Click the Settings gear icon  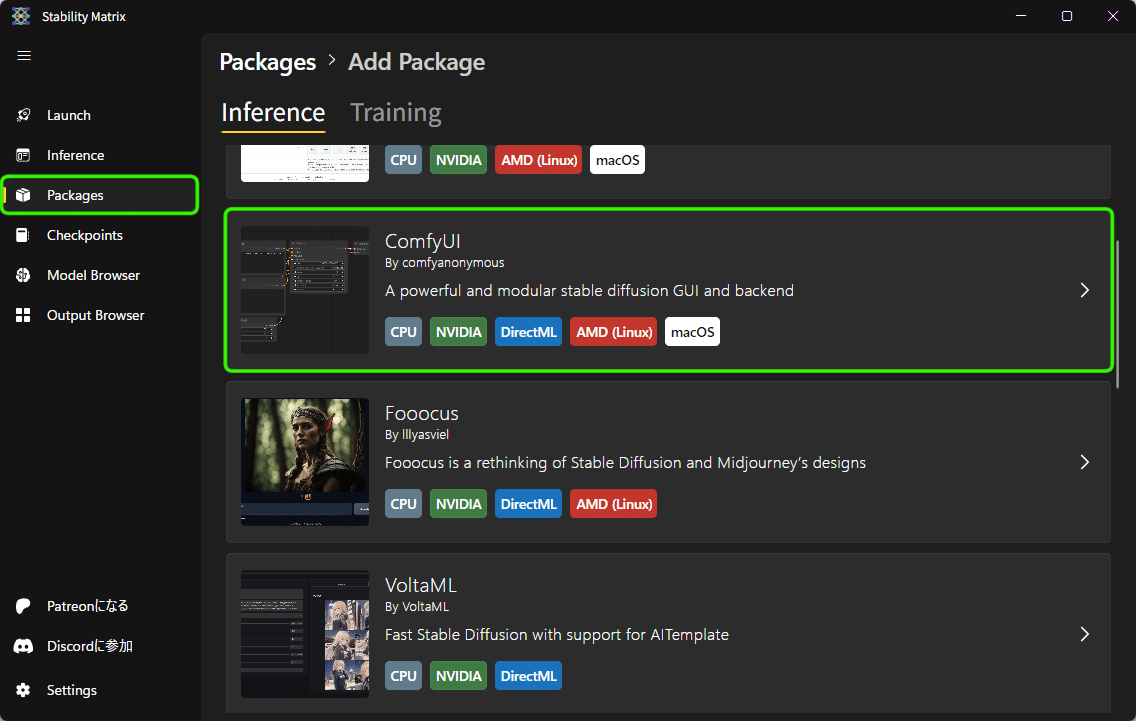[23, 690]
